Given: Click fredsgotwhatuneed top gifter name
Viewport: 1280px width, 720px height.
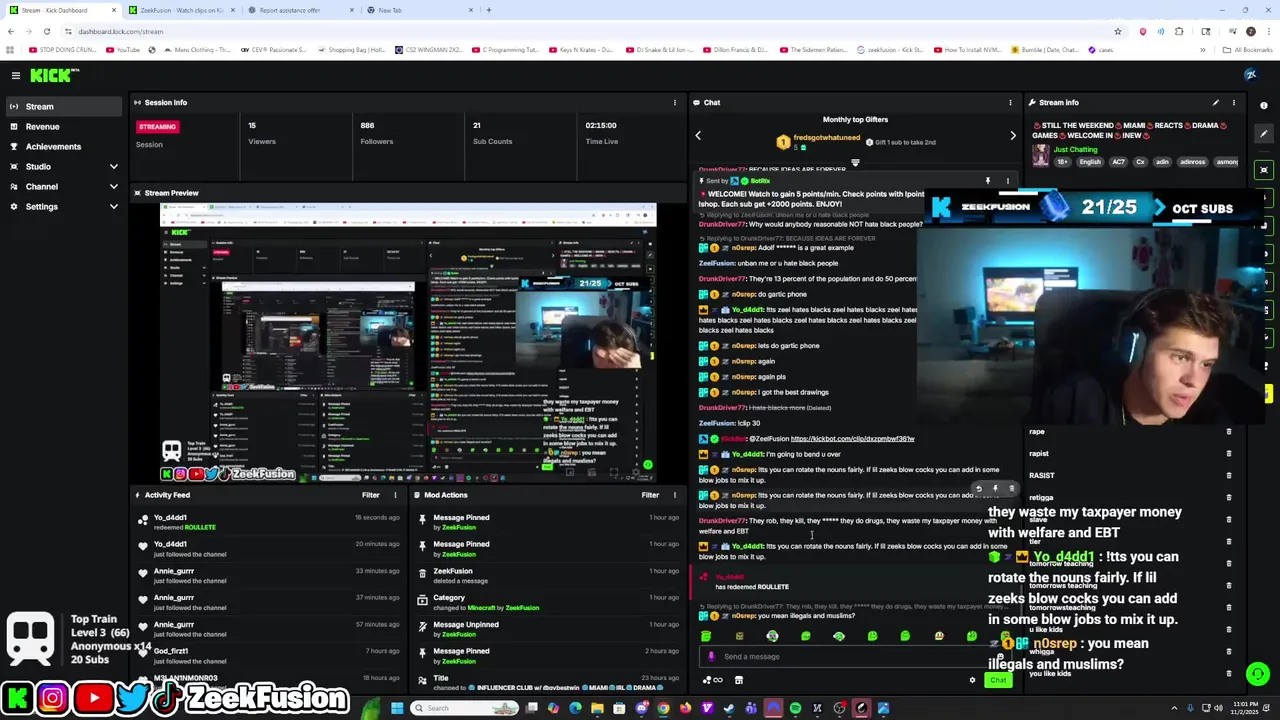Looking at the screenshot, I should click(x=827, y=137).
